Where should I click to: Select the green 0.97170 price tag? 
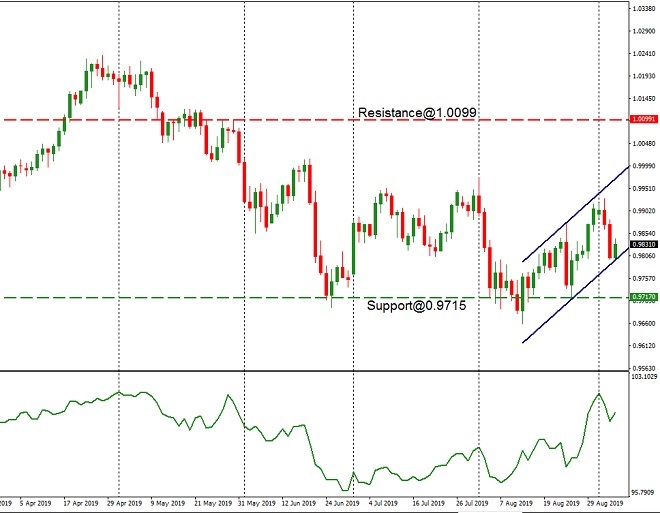click(644, 297)
